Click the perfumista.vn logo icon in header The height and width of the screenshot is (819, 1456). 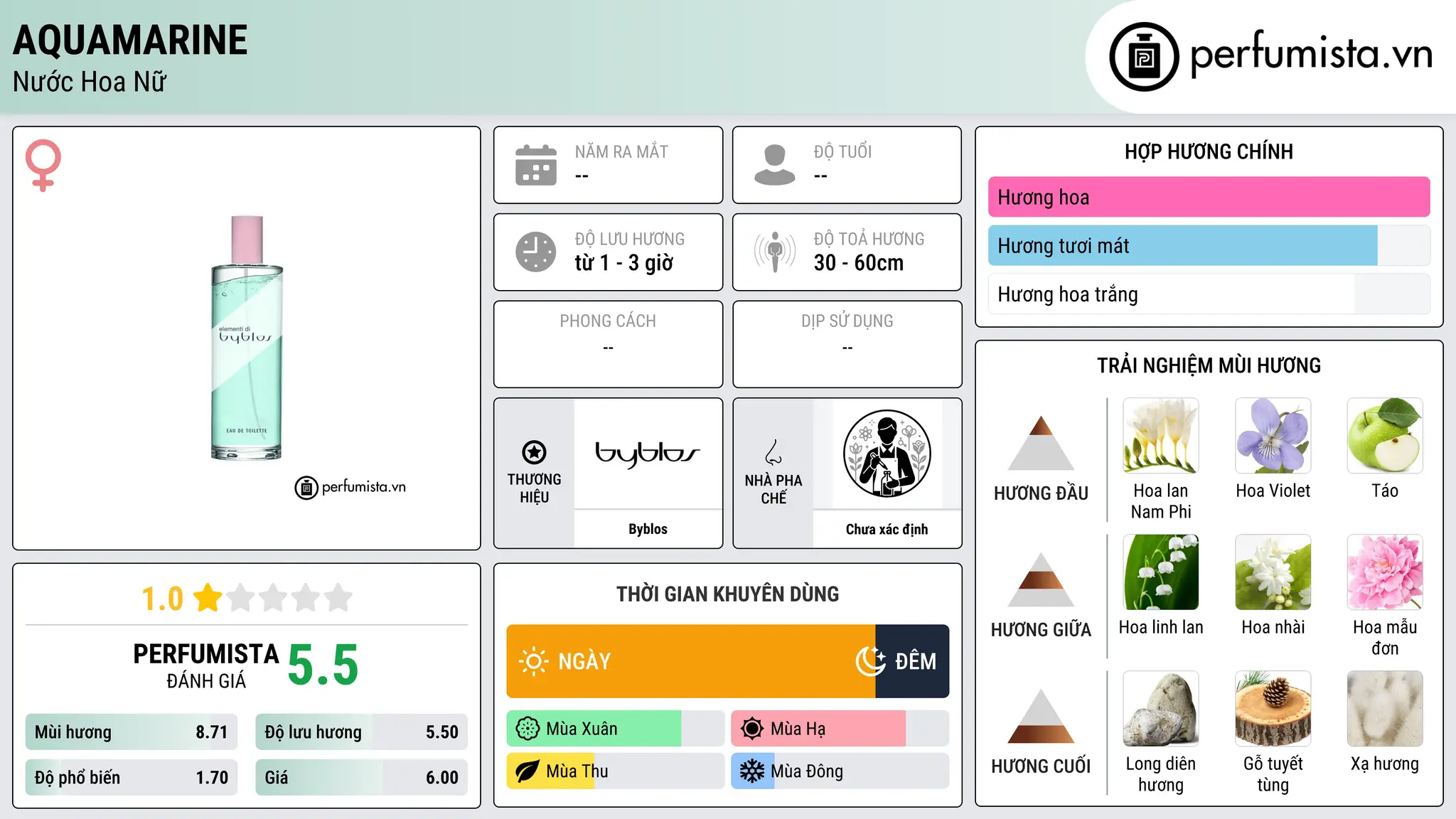tap(1144, 57)
